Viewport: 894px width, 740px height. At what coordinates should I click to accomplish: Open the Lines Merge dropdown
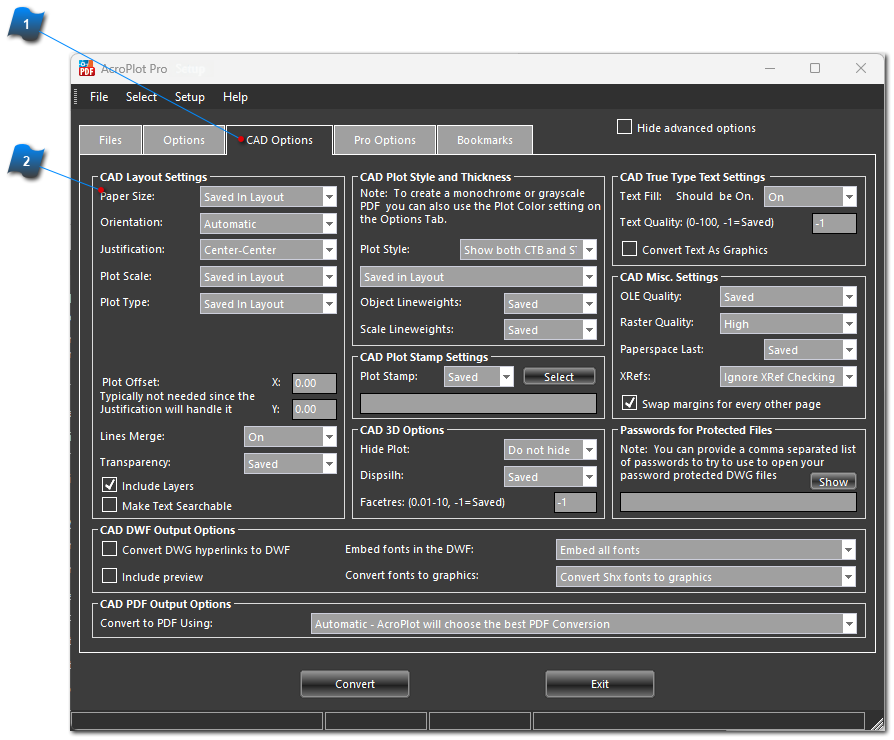tap(290, 437)
